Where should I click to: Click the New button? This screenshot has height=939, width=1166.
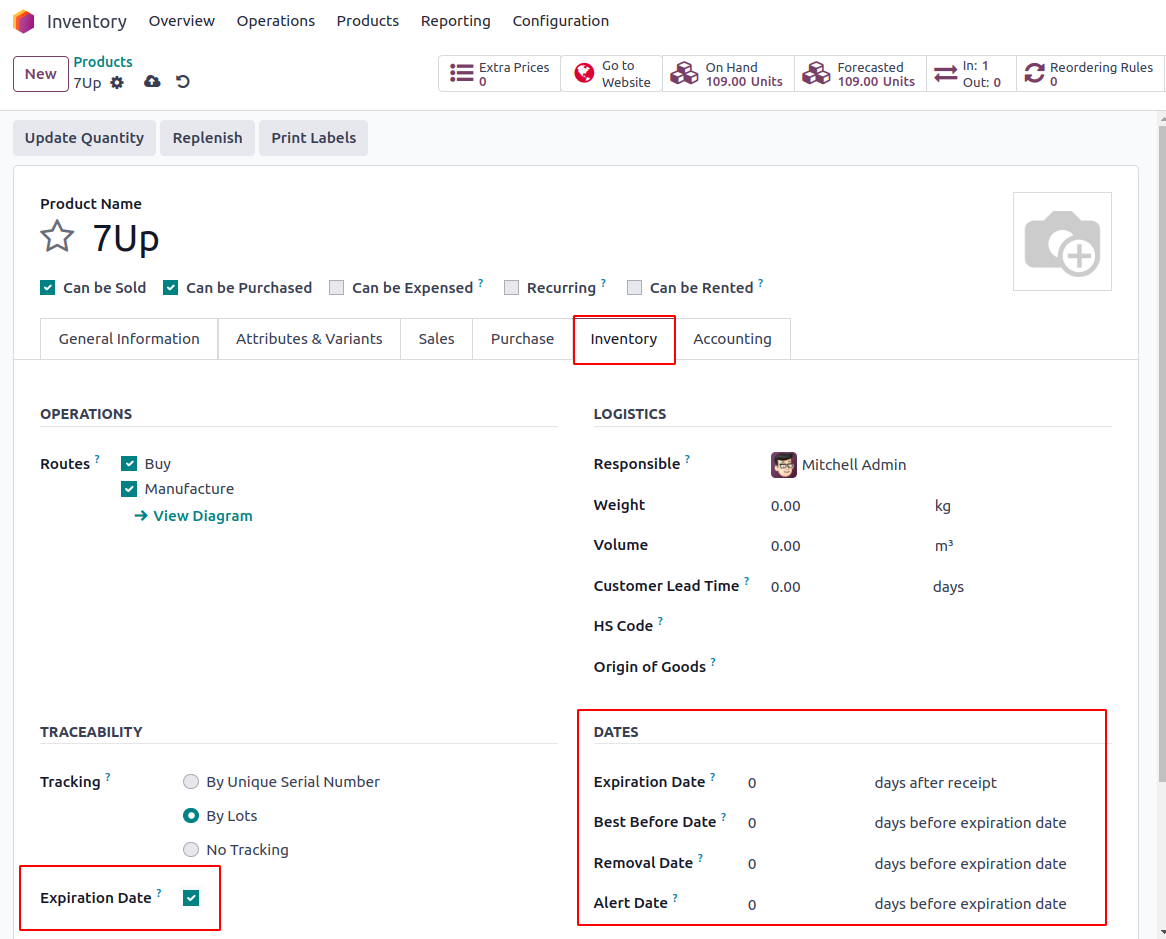pyautogui.click(x=41, y=74)
